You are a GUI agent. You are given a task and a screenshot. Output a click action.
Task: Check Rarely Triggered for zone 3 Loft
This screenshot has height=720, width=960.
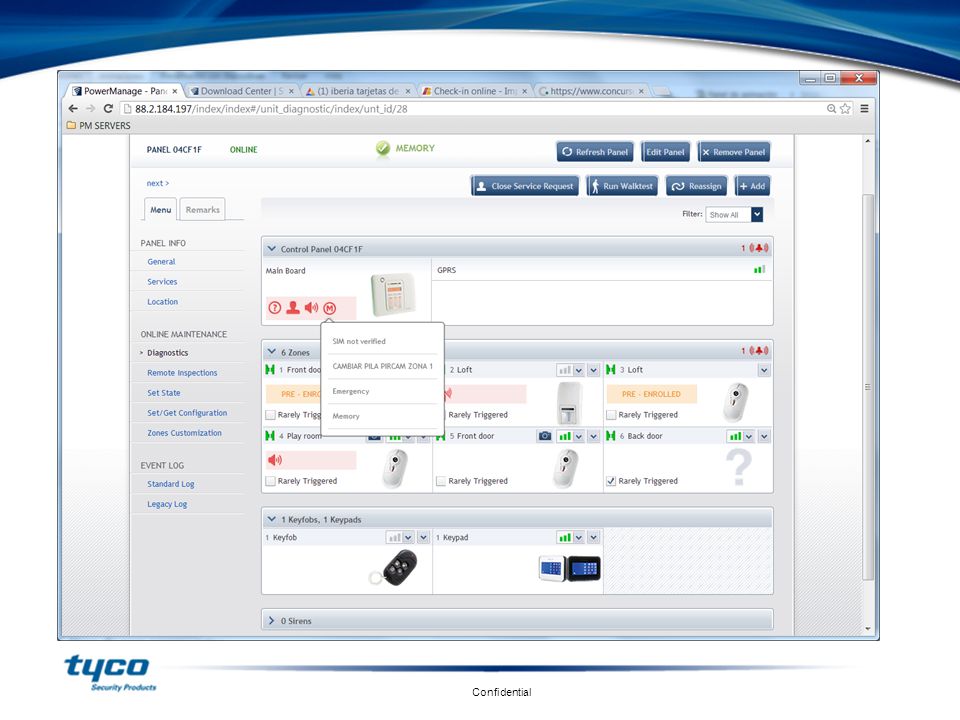pyautogui.click(x=611, y=415)
